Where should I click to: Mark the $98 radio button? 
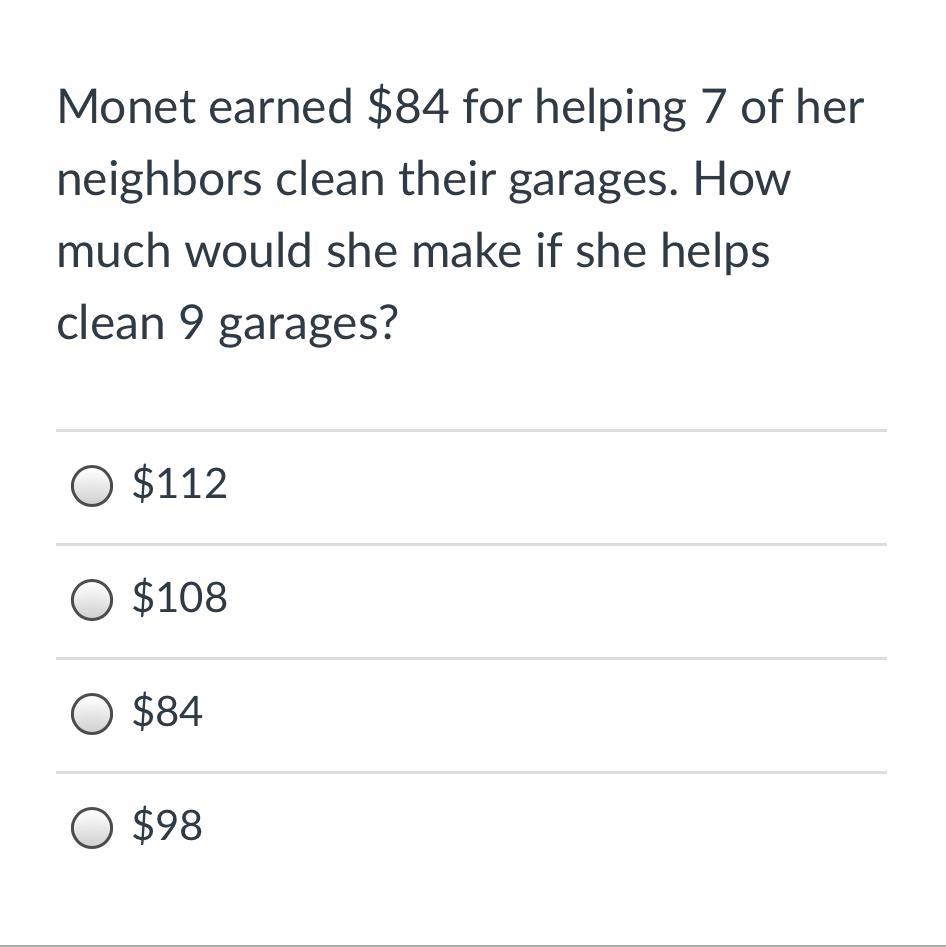coord(92,828)
